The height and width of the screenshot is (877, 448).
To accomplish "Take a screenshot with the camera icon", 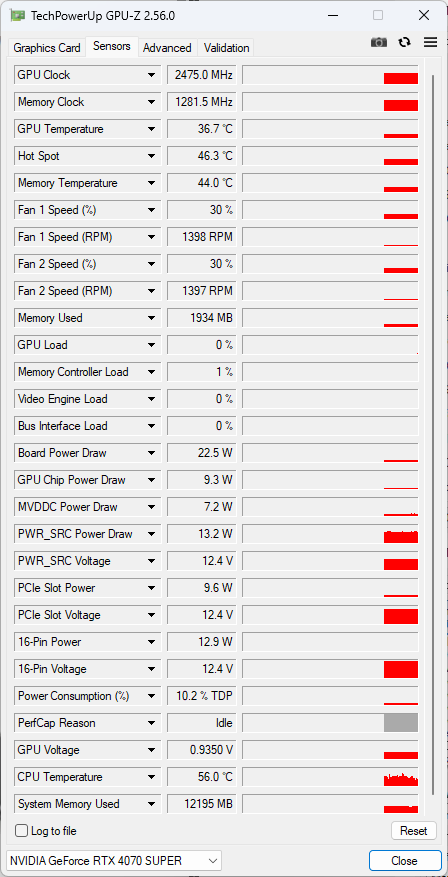I will pos(379,43).
